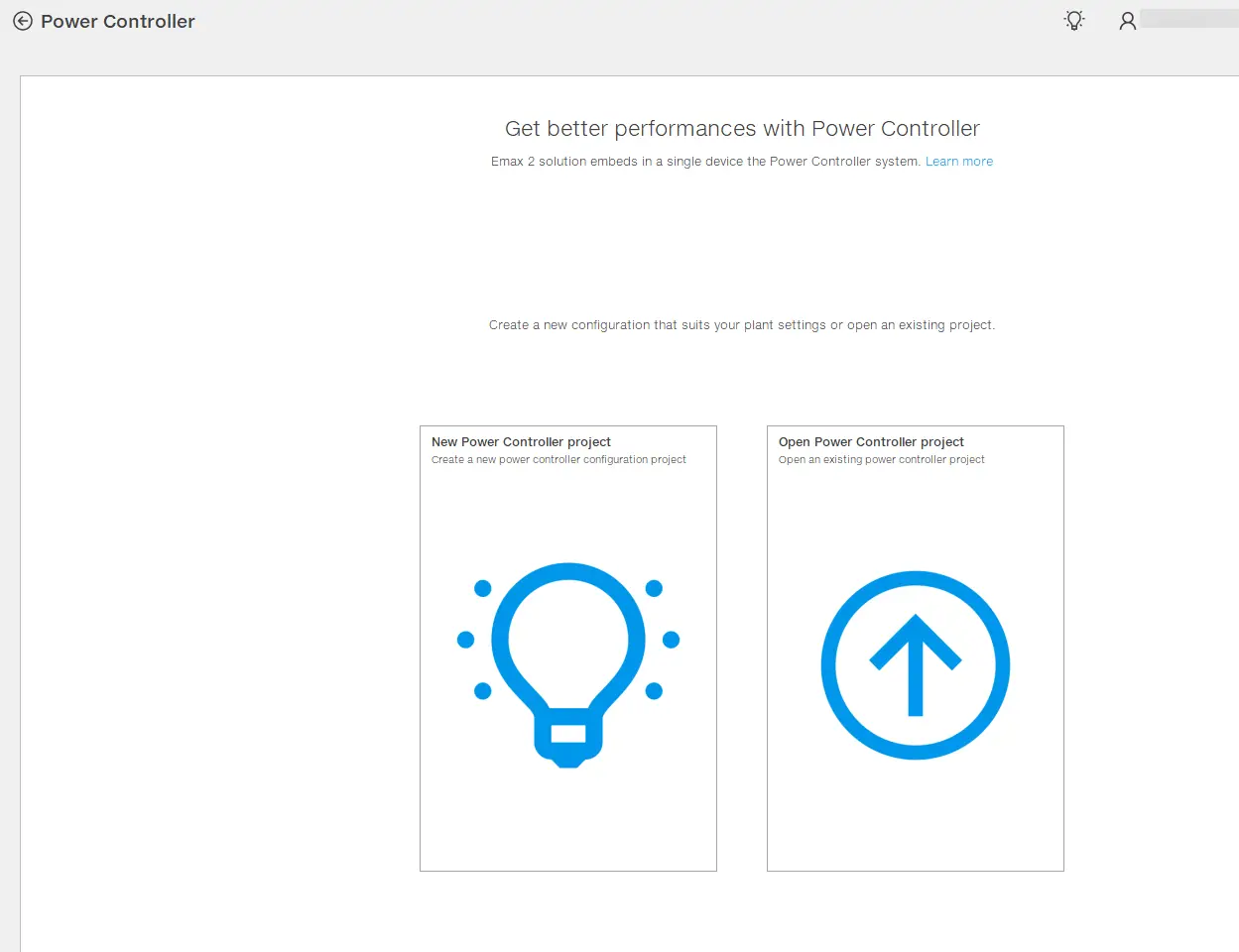Open the lightbulb tips icon in header
Viewport: 1239px width, 952px height.
1073,21
